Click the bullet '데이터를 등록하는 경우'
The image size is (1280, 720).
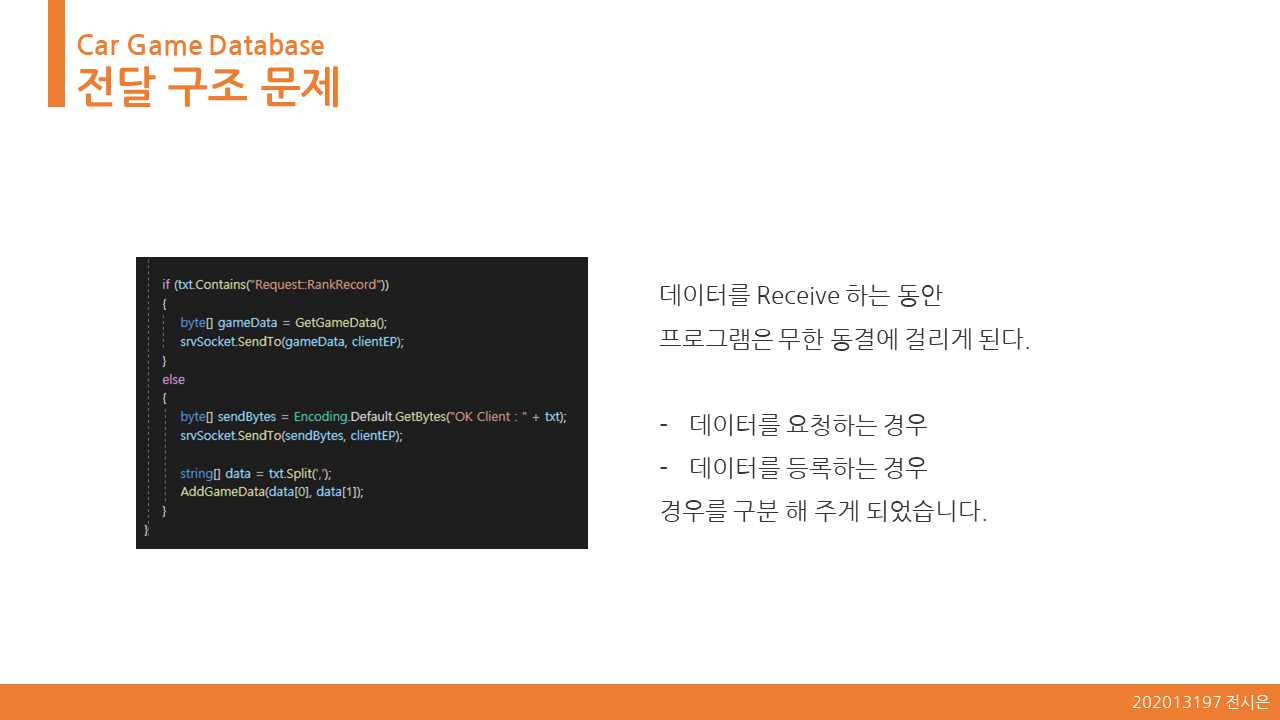point(808,468)
